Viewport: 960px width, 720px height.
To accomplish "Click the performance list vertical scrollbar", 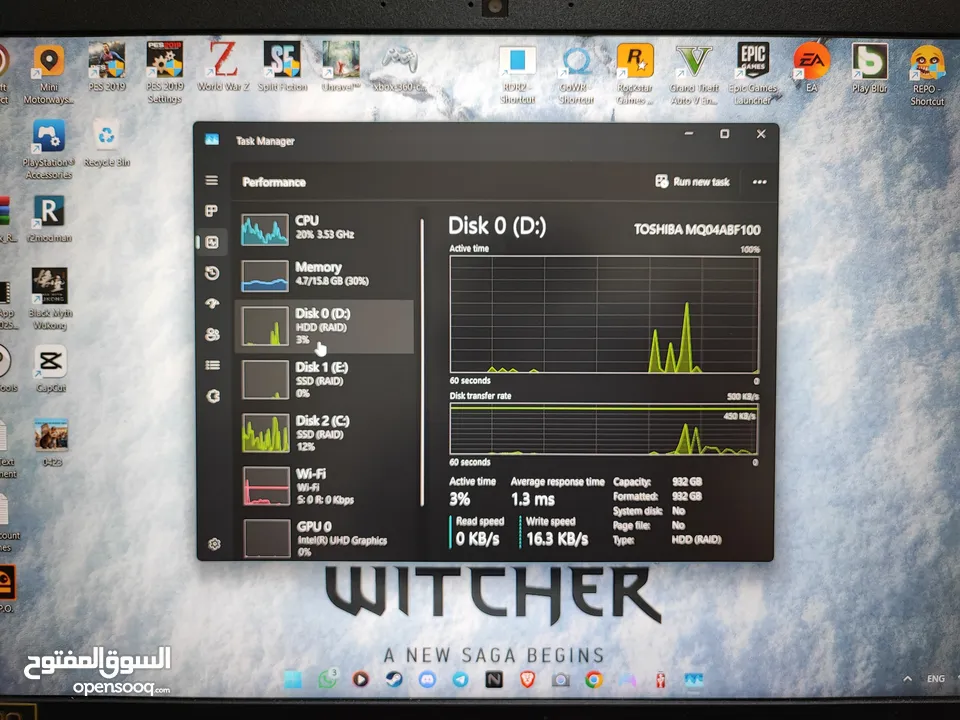I will 422,362.
